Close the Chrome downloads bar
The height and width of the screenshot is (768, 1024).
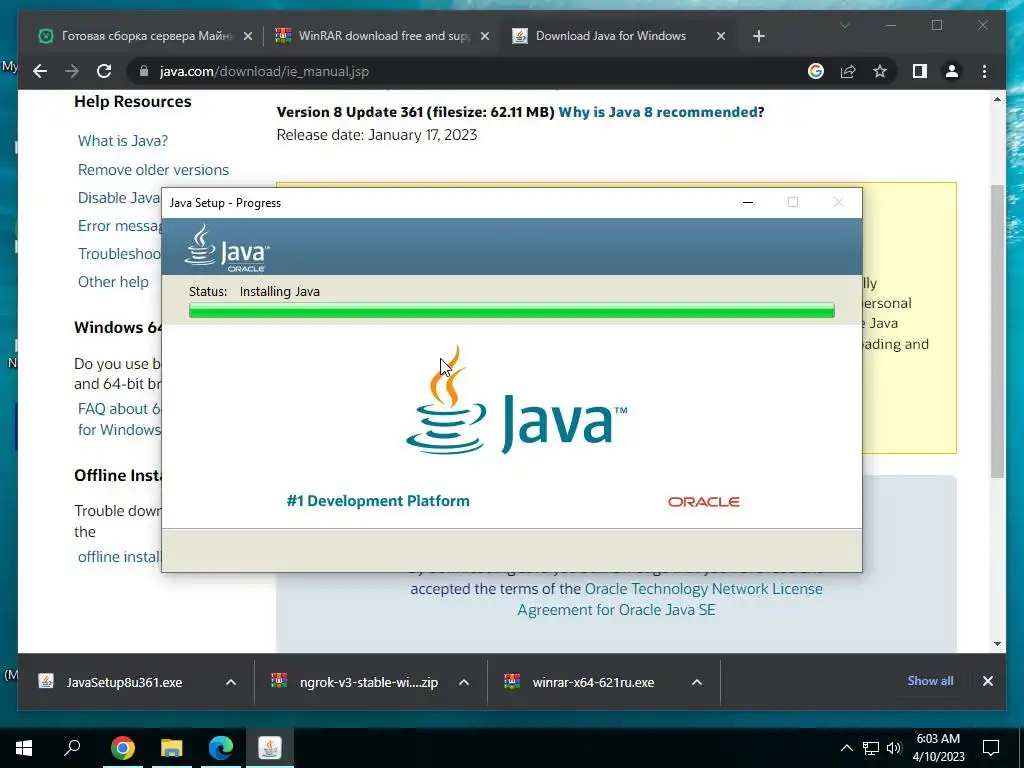click(987, 681)
